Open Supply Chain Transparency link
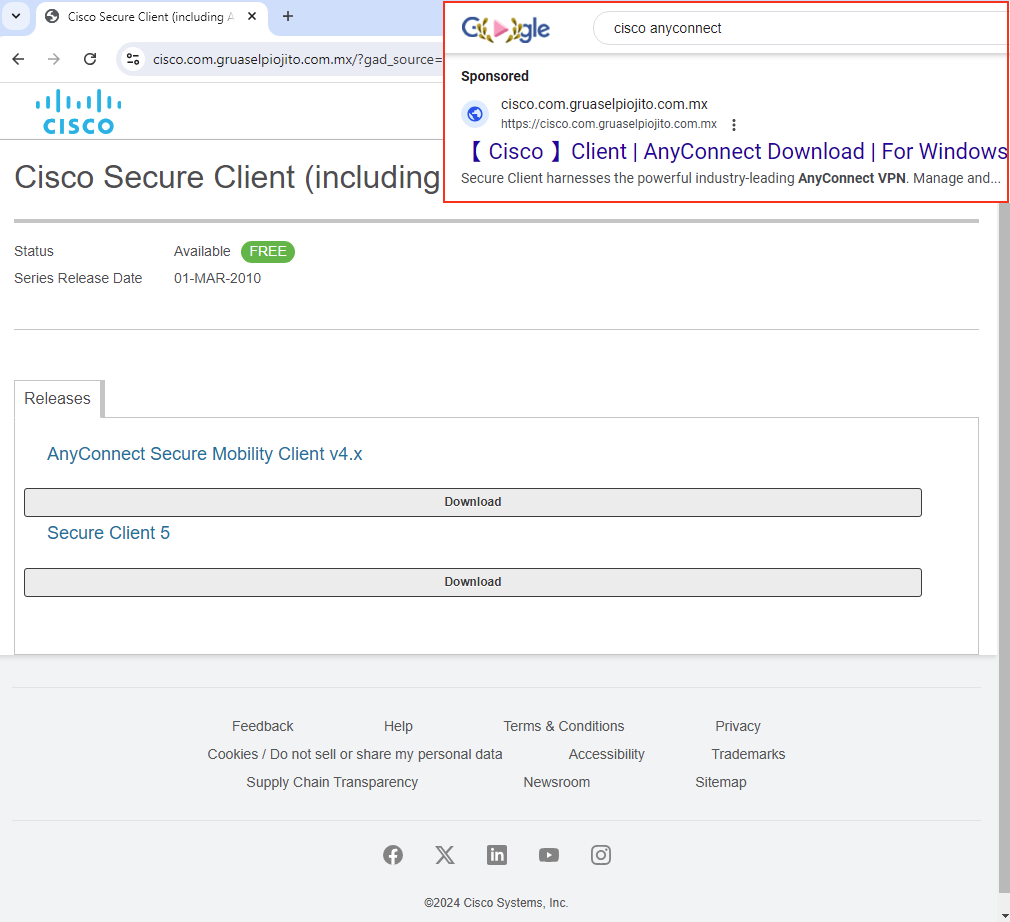 [x=332, y=782]
